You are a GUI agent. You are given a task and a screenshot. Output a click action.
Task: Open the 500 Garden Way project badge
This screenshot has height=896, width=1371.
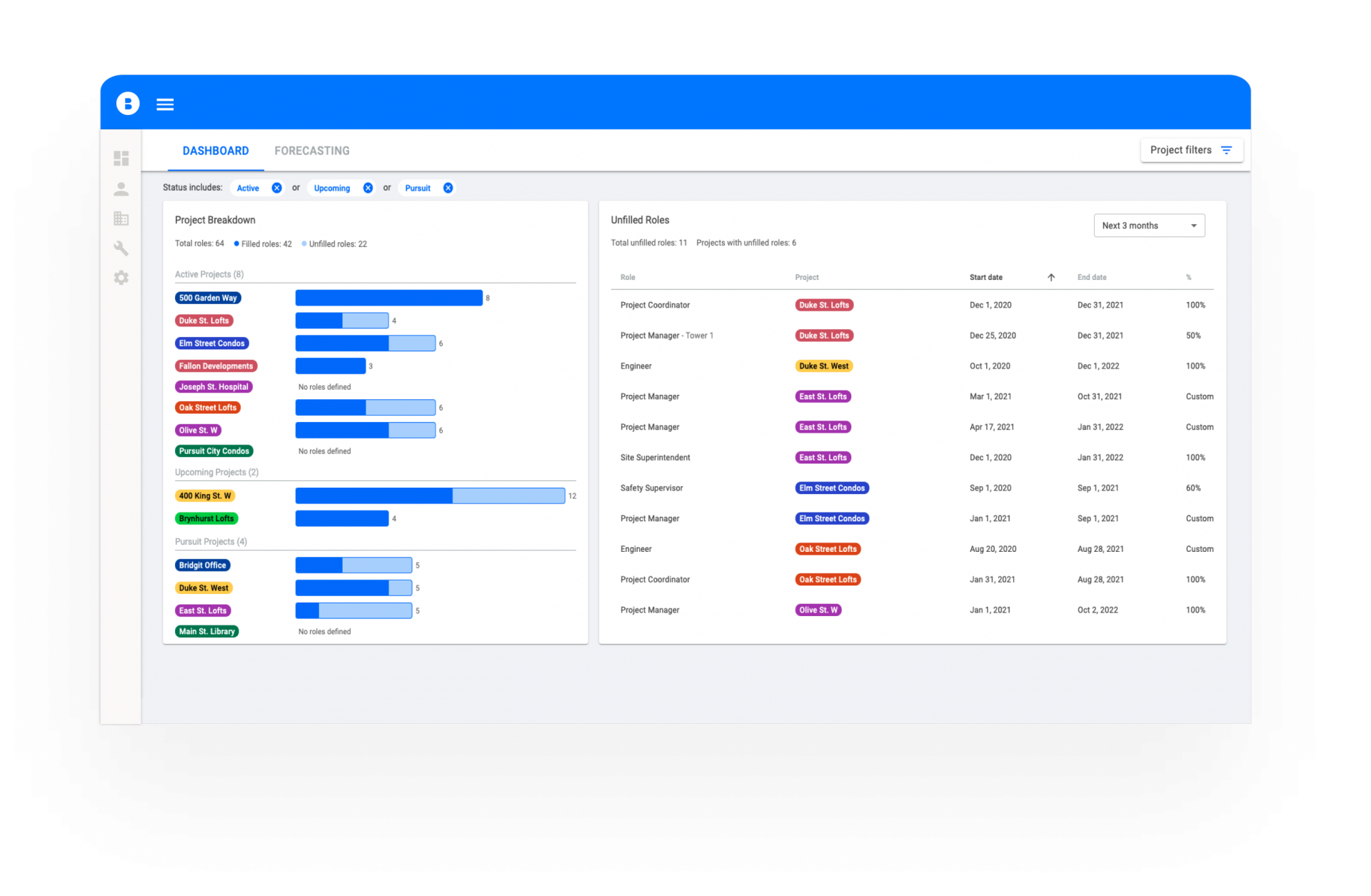coord(208,298)
